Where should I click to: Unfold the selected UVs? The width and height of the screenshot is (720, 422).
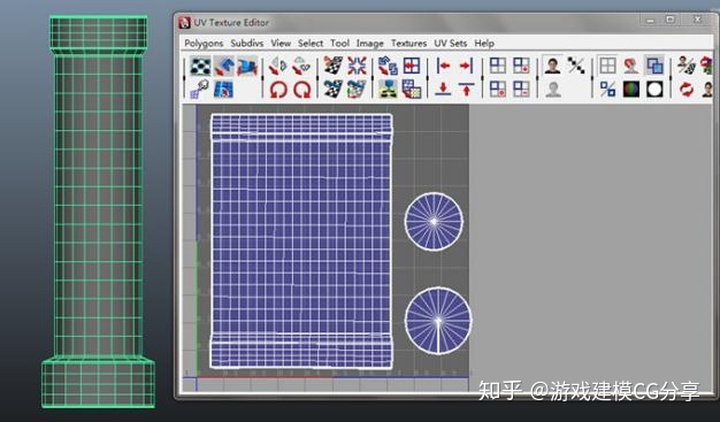point(388,89)
